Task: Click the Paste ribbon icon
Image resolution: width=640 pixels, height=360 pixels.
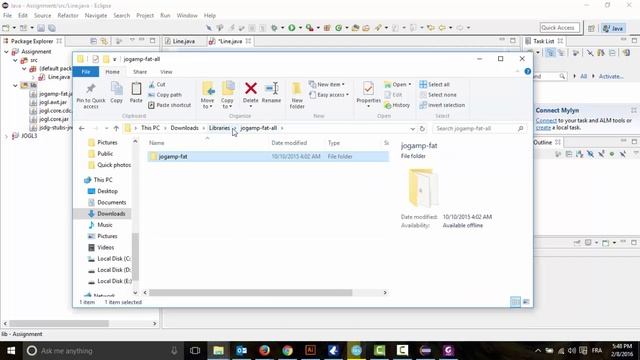Action: point(136,89)
